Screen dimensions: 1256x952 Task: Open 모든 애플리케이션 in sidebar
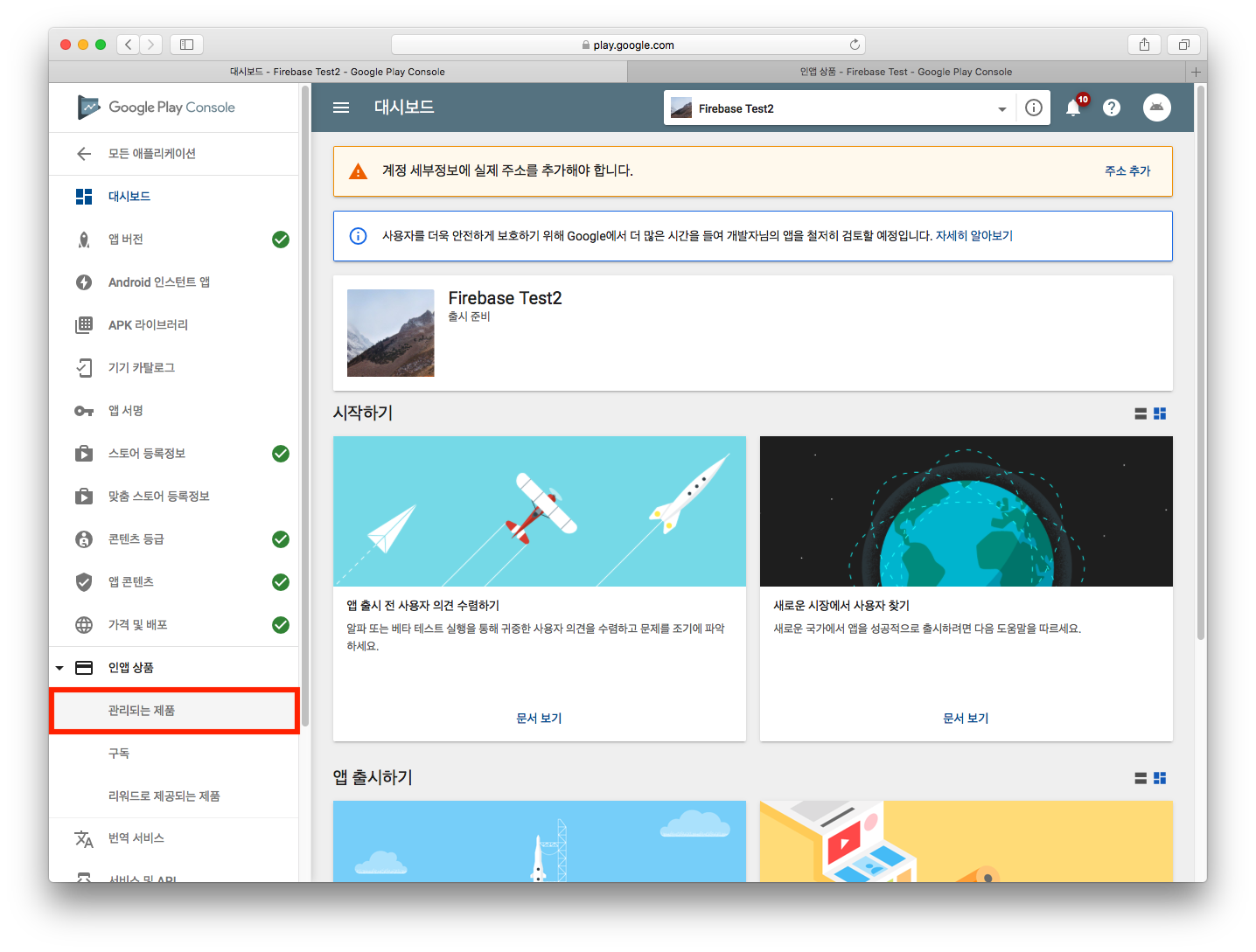pyautogui.click(x=174, y=154)
